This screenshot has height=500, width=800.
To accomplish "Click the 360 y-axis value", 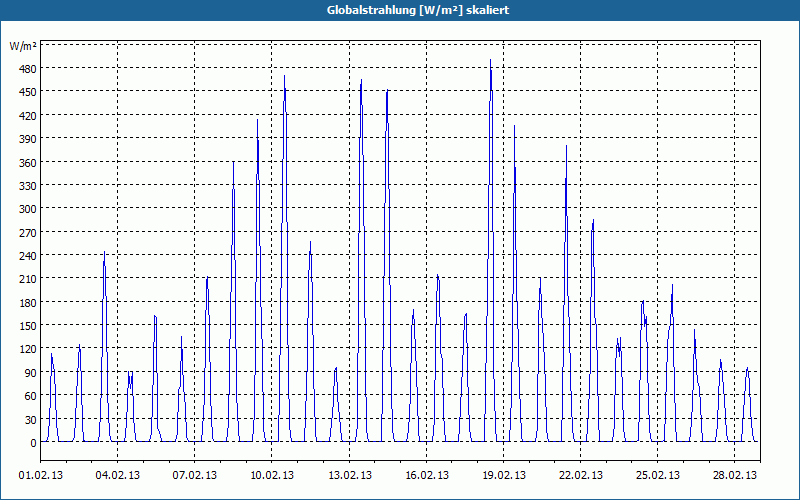I will 27,162.
